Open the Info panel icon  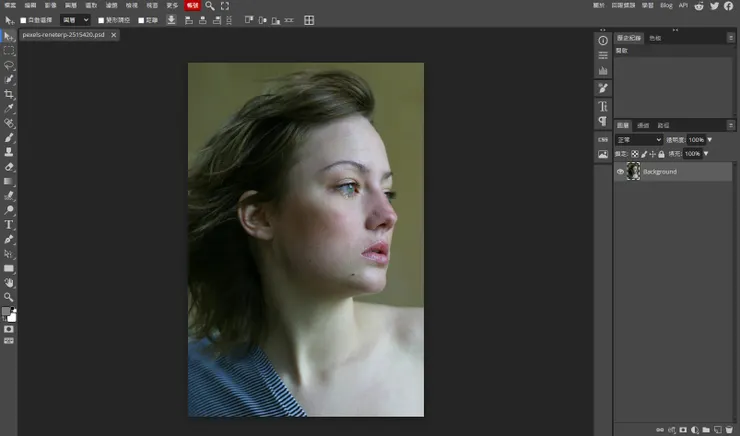click(603, 40)
